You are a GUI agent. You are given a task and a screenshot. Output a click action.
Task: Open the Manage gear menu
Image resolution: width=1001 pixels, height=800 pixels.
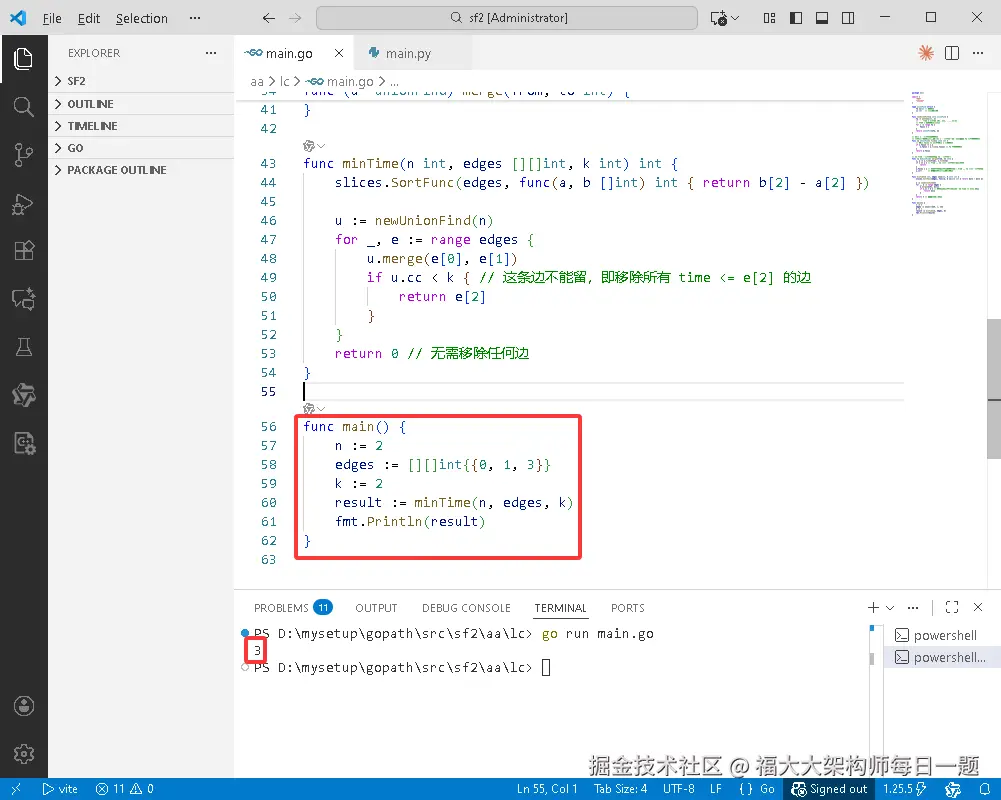click(x=24, y=754)
